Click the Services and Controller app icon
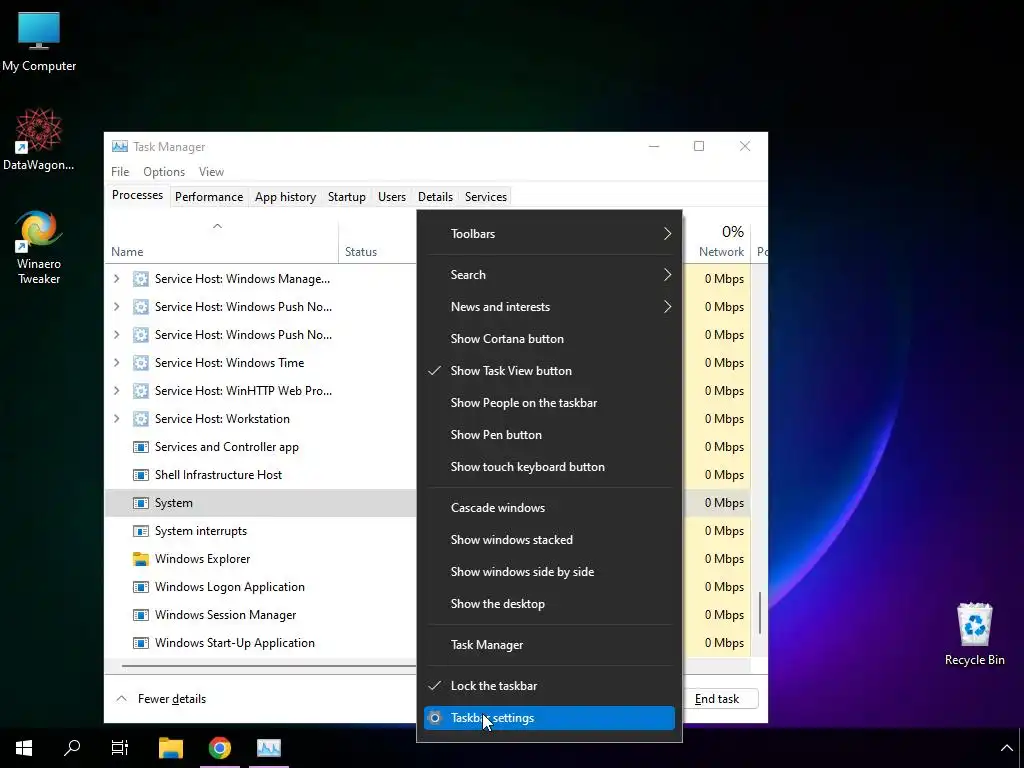This screenshot has height=768, width=1024. point(140,447)
